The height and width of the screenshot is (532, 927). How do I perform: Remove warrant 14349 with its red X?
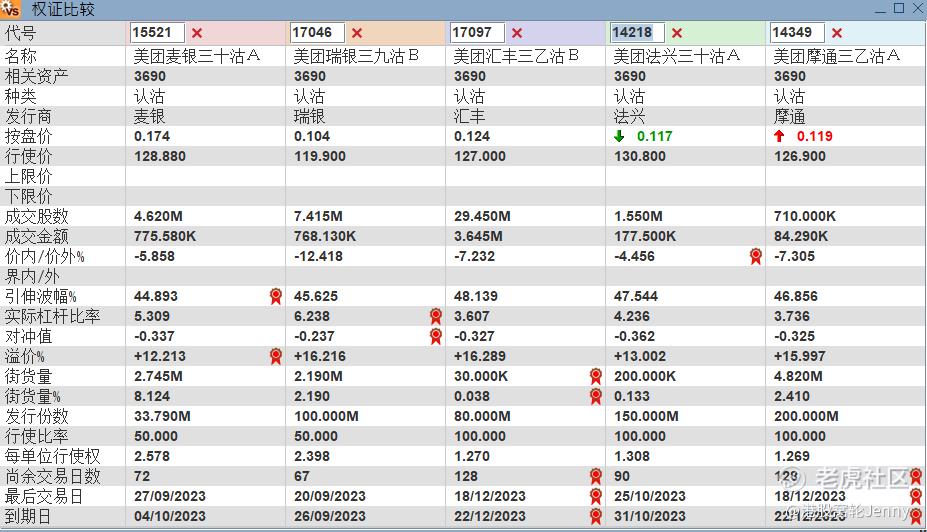[x=837, y=33]
